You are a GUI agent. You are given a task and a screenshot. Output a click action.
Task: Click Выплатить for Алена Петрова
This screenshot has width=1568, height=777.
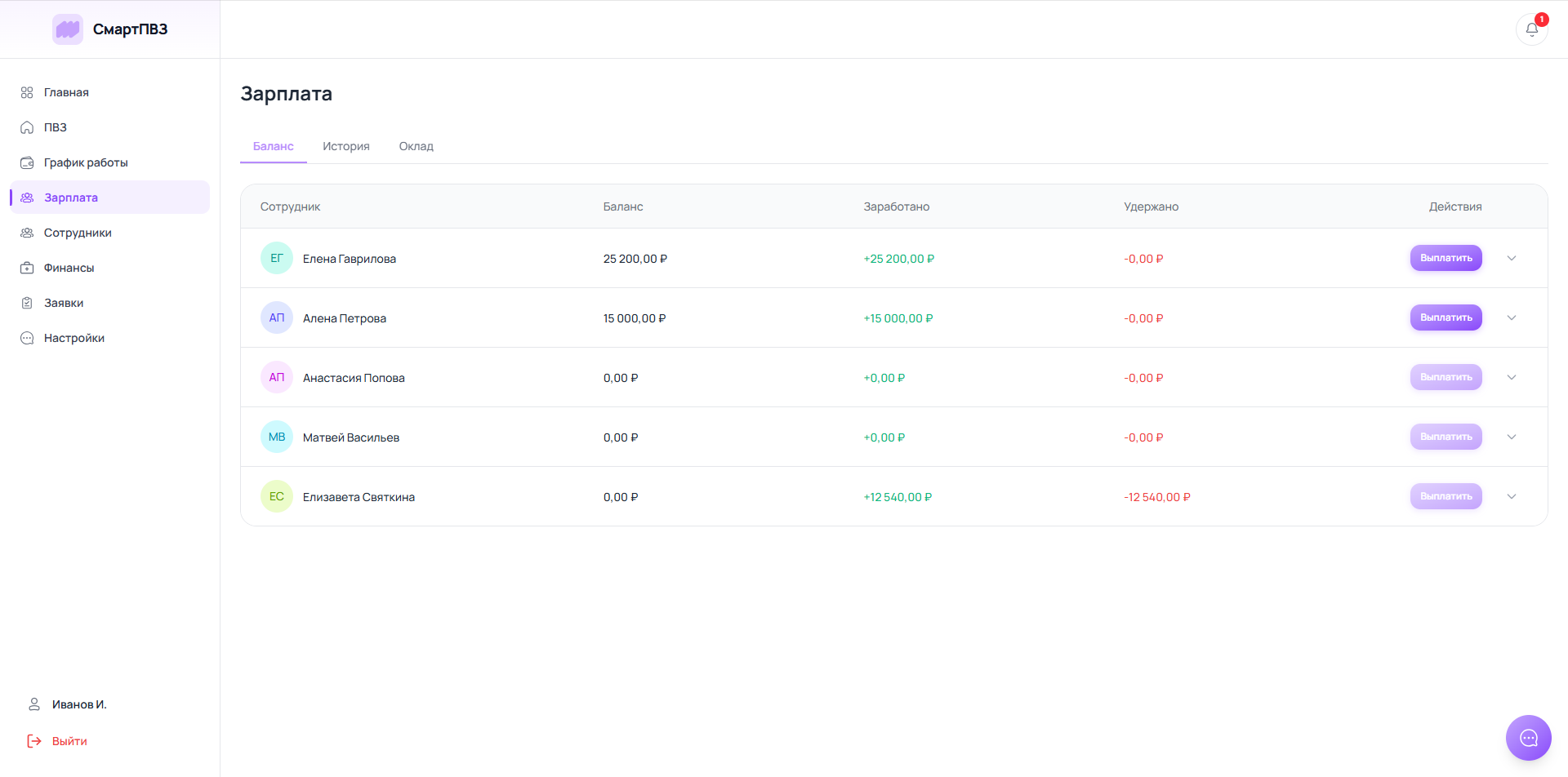1445,317
